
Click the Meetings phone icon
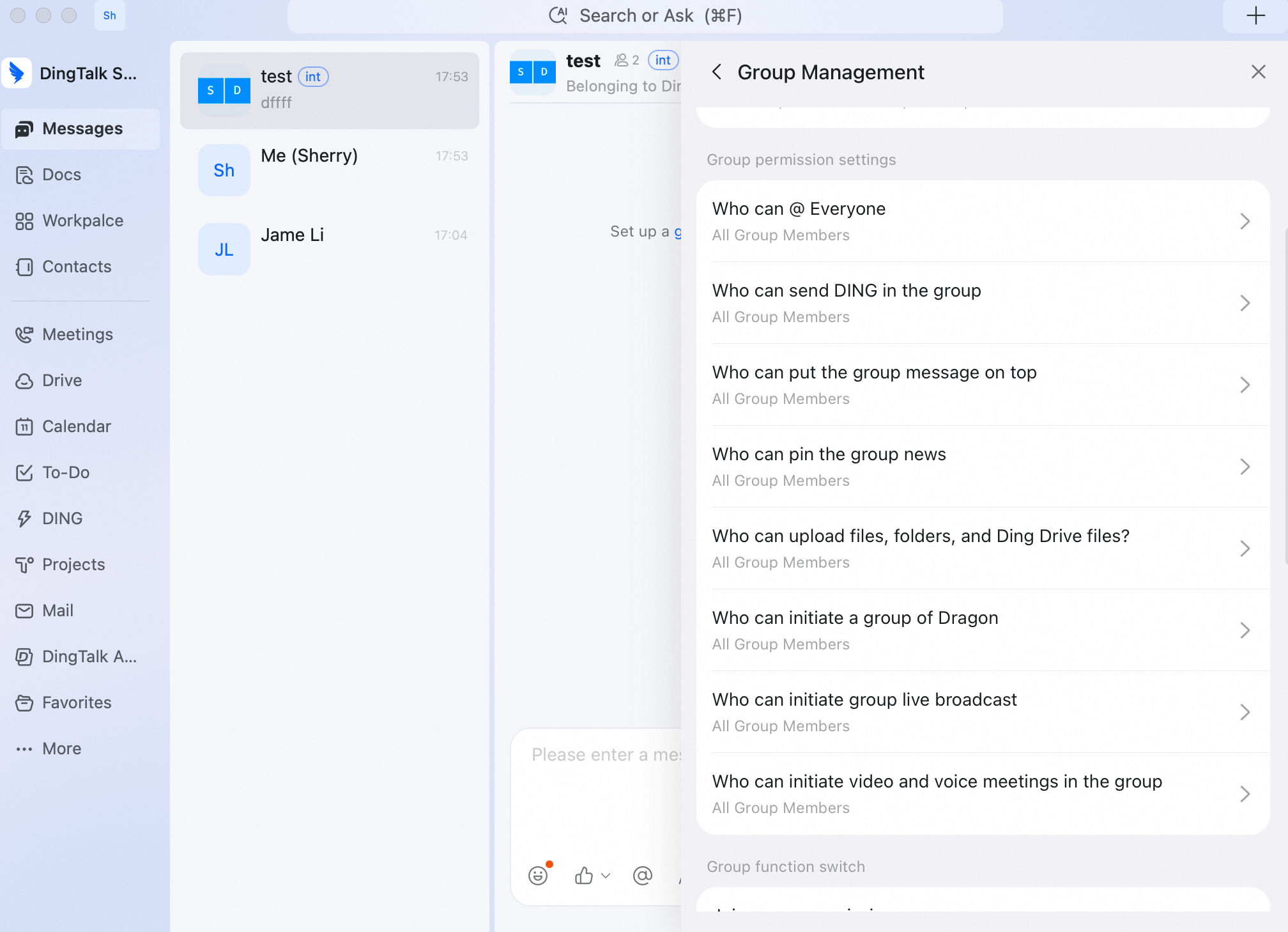pyautogui.click(x=24, y=334)
